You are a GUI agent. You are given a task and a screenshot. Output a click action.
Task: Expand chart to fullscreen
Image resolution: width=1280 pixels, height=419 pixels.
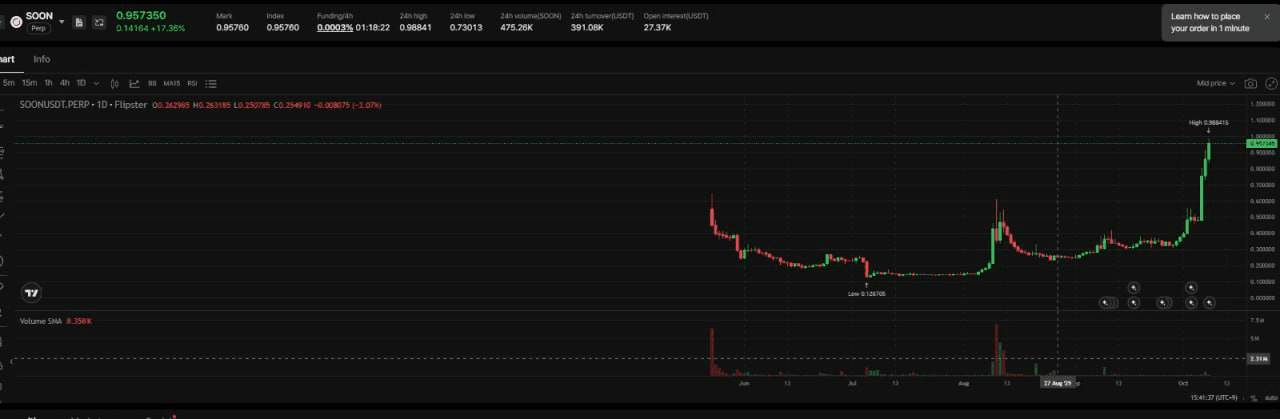click(1271, 83)
